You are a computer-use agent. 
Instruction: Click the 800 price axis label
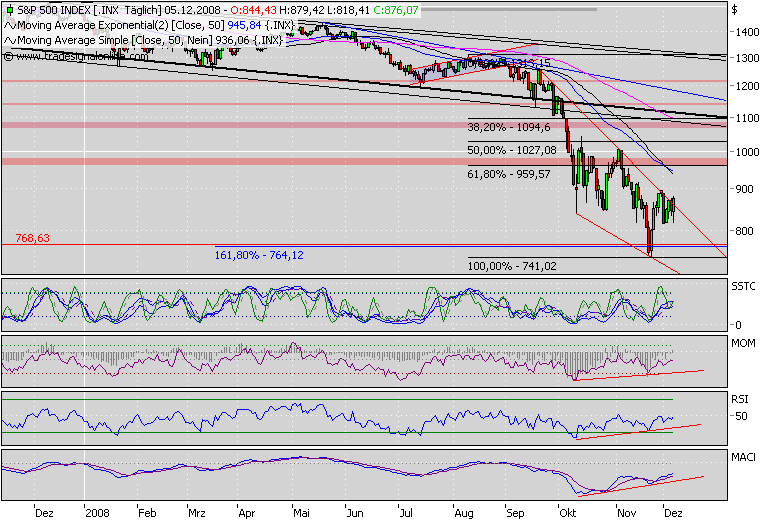click(x=744, y=231)
